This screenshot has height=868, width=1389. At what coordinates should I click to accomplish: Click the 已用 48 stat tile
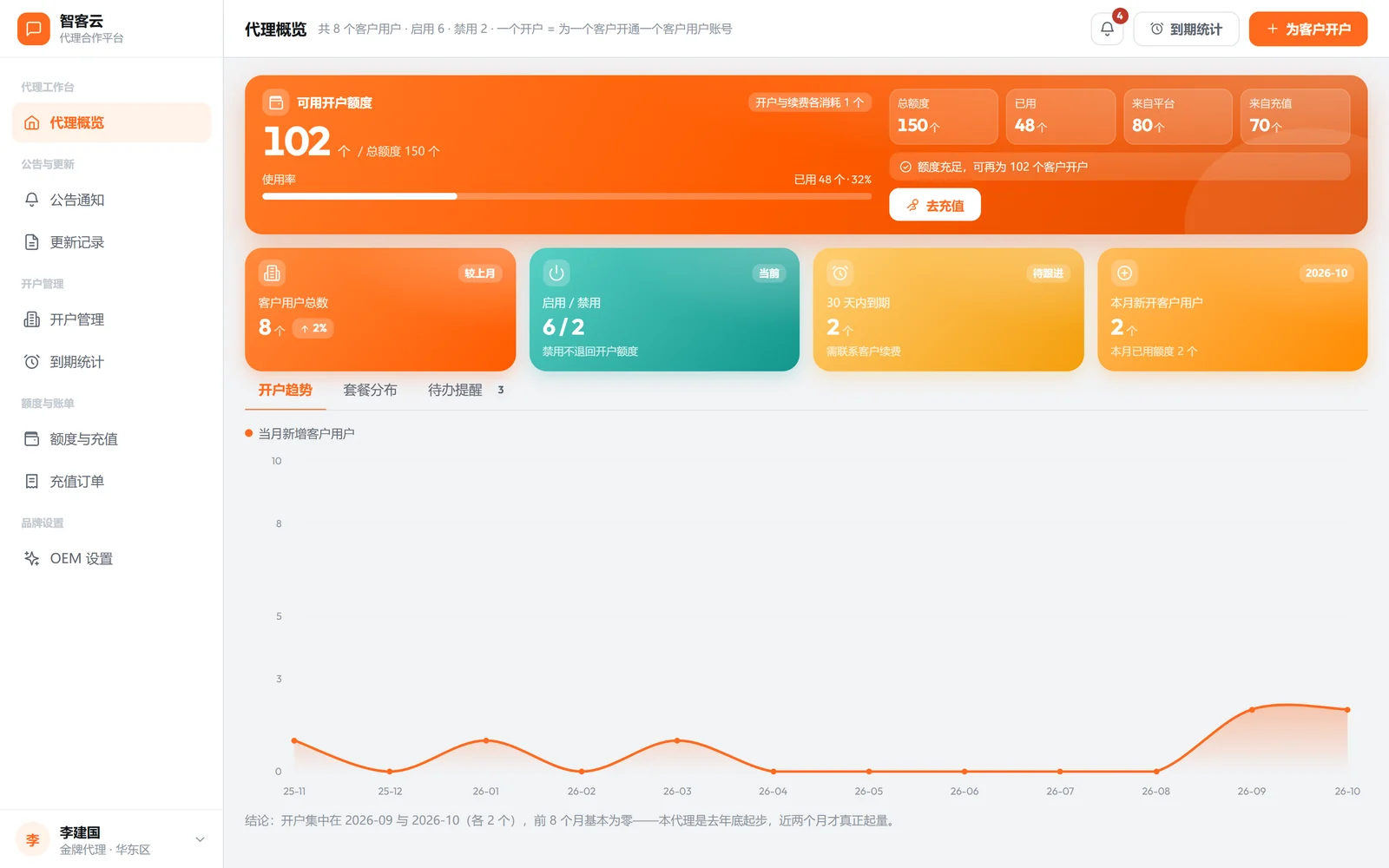(x=1061, y=116)
